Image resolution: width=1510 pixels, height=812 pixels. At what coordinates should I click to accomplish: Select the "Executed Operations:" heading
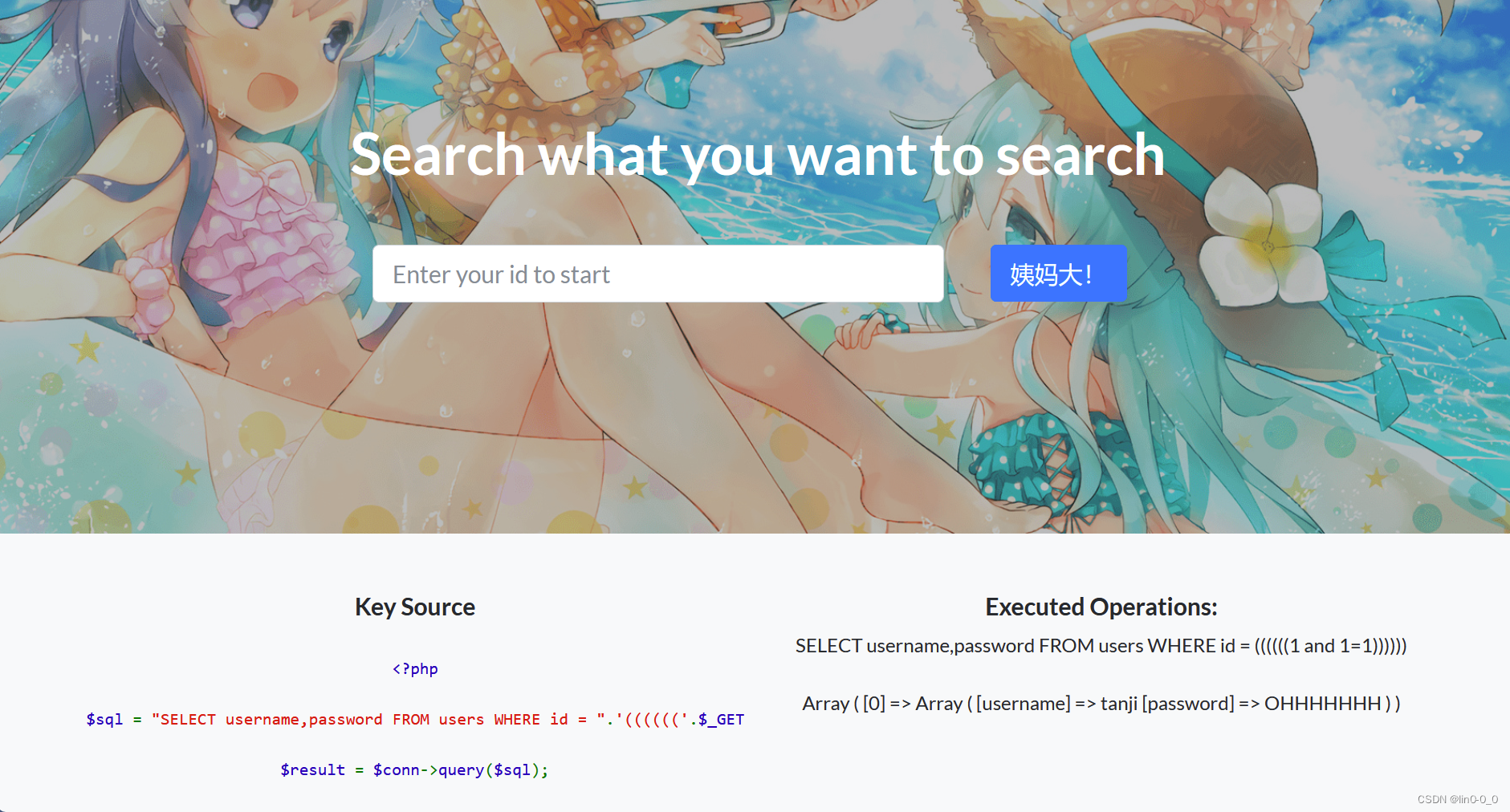[x=1101, y=607]
